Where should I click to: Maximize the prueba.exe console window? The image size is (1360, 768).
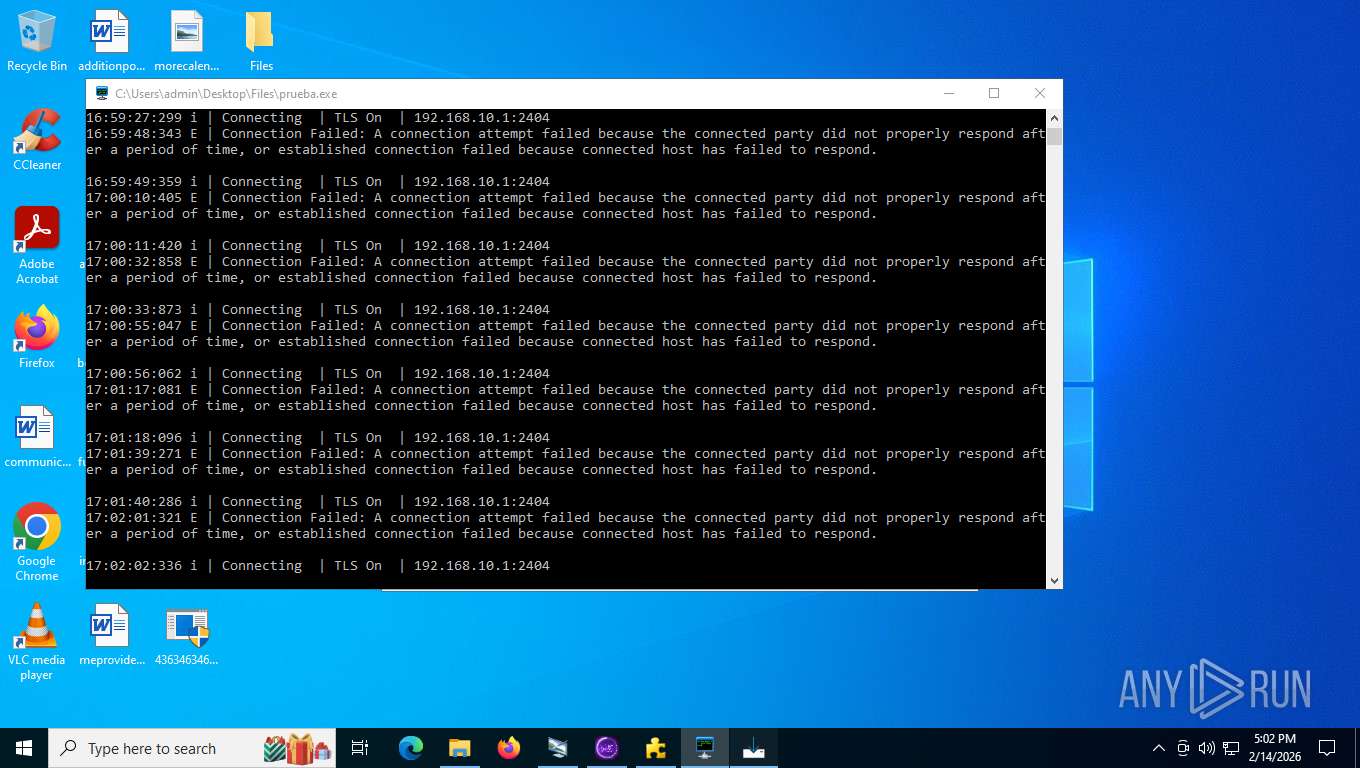tap(994, 93)
